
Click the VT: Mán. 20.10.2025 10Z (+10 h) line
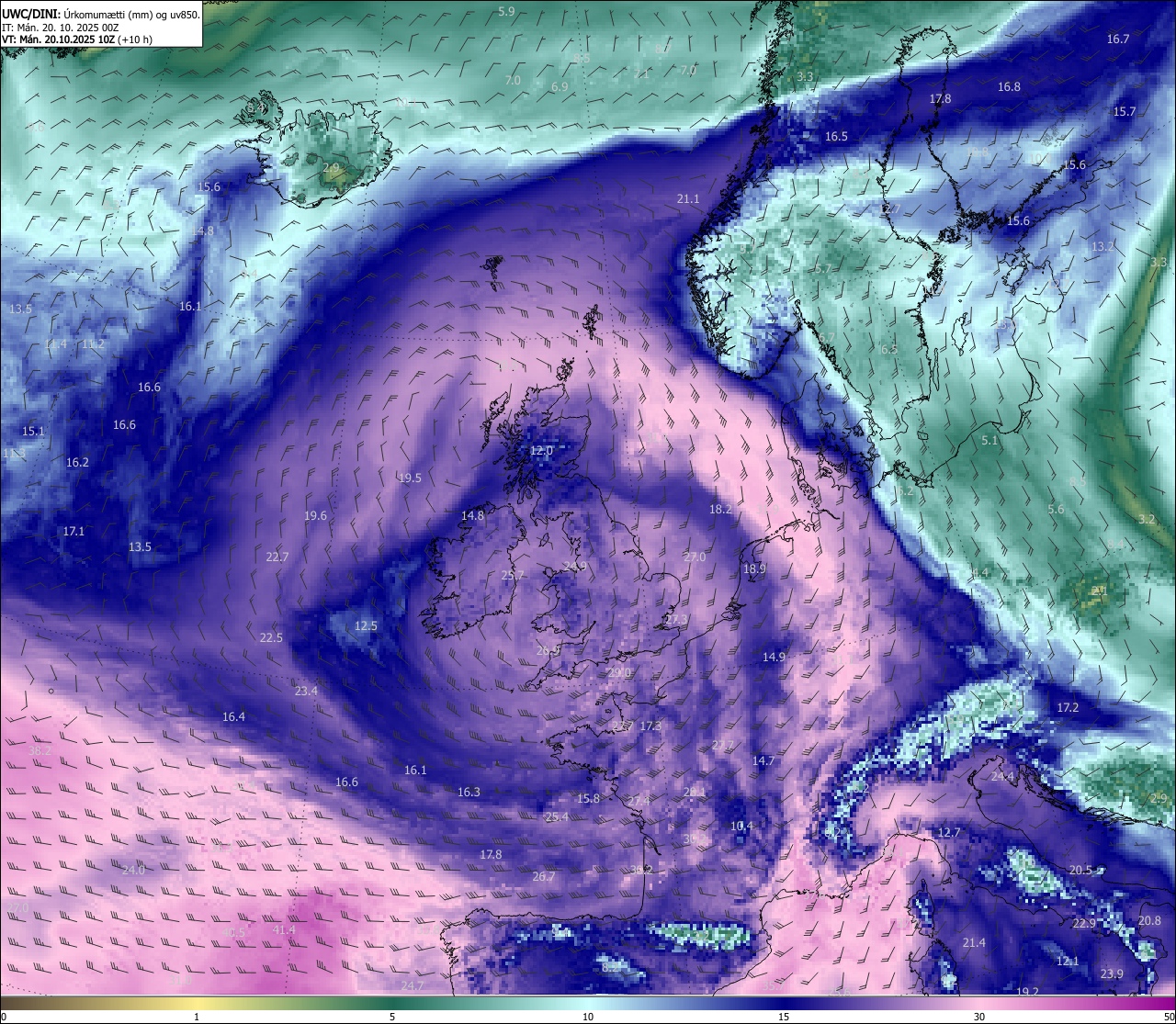pos(77,39)
